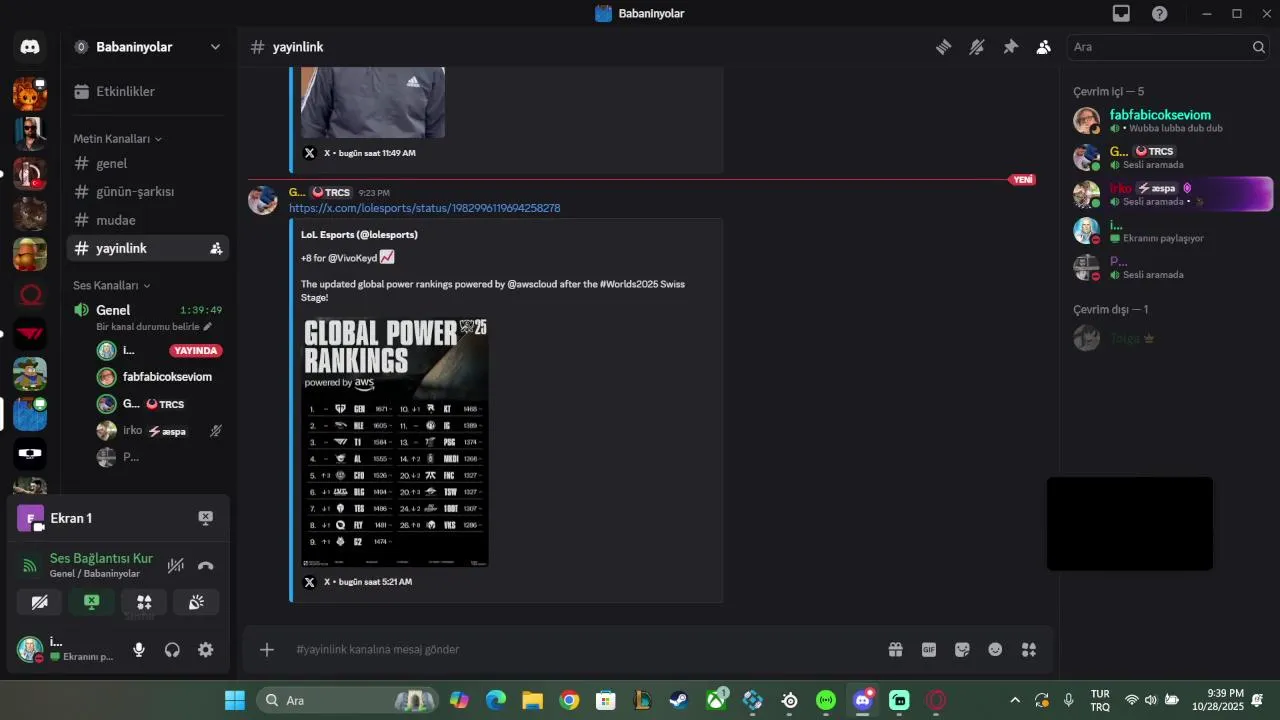
Task: Open sticker picker icon
Action: coord(962,650)
